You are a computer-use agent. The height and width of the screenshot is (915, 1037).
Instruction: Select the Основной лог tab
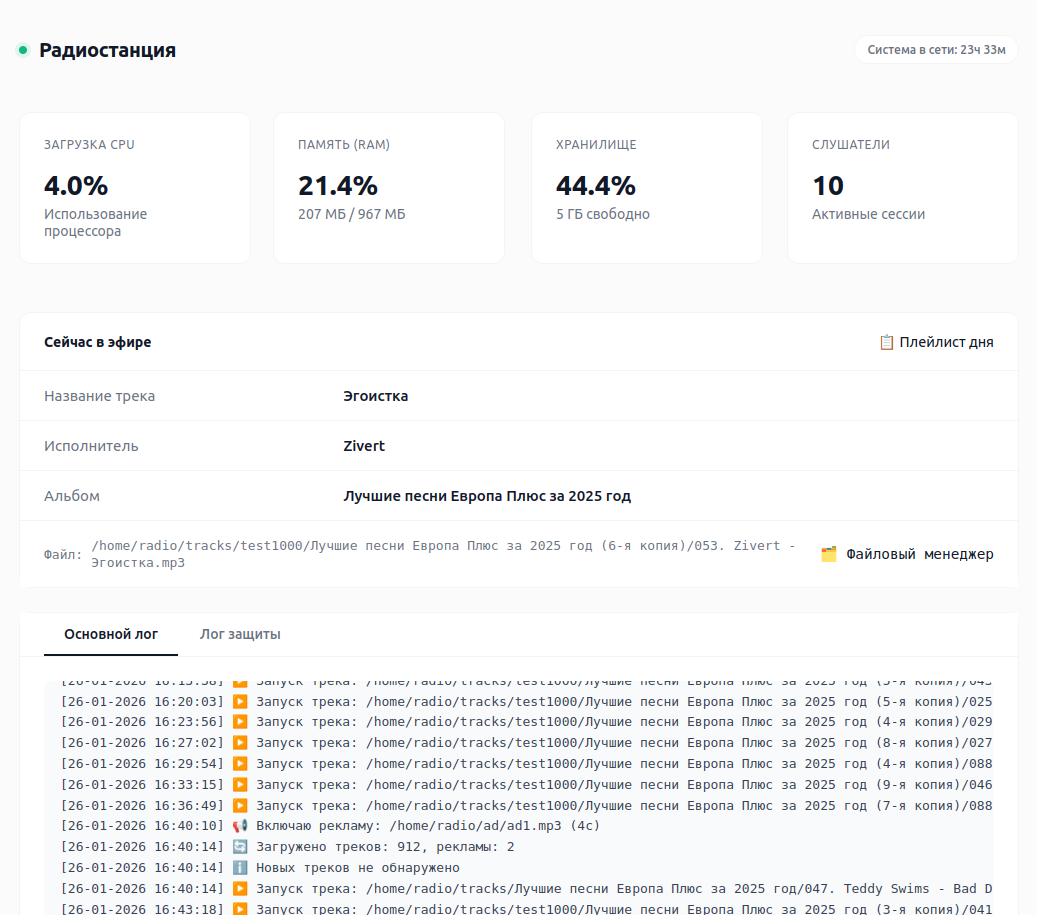(x=111, y=634)
